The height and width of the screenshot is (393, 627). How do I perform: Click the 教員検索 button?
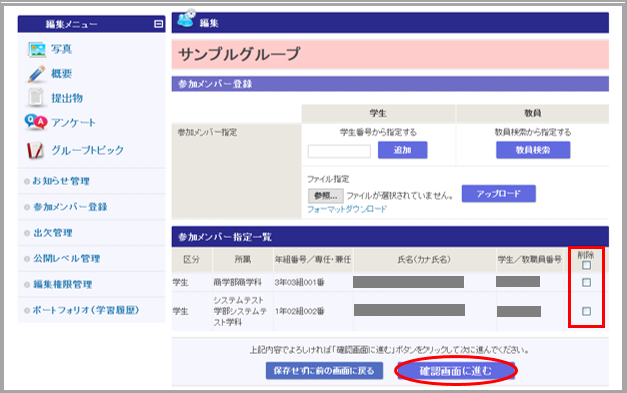533,150
